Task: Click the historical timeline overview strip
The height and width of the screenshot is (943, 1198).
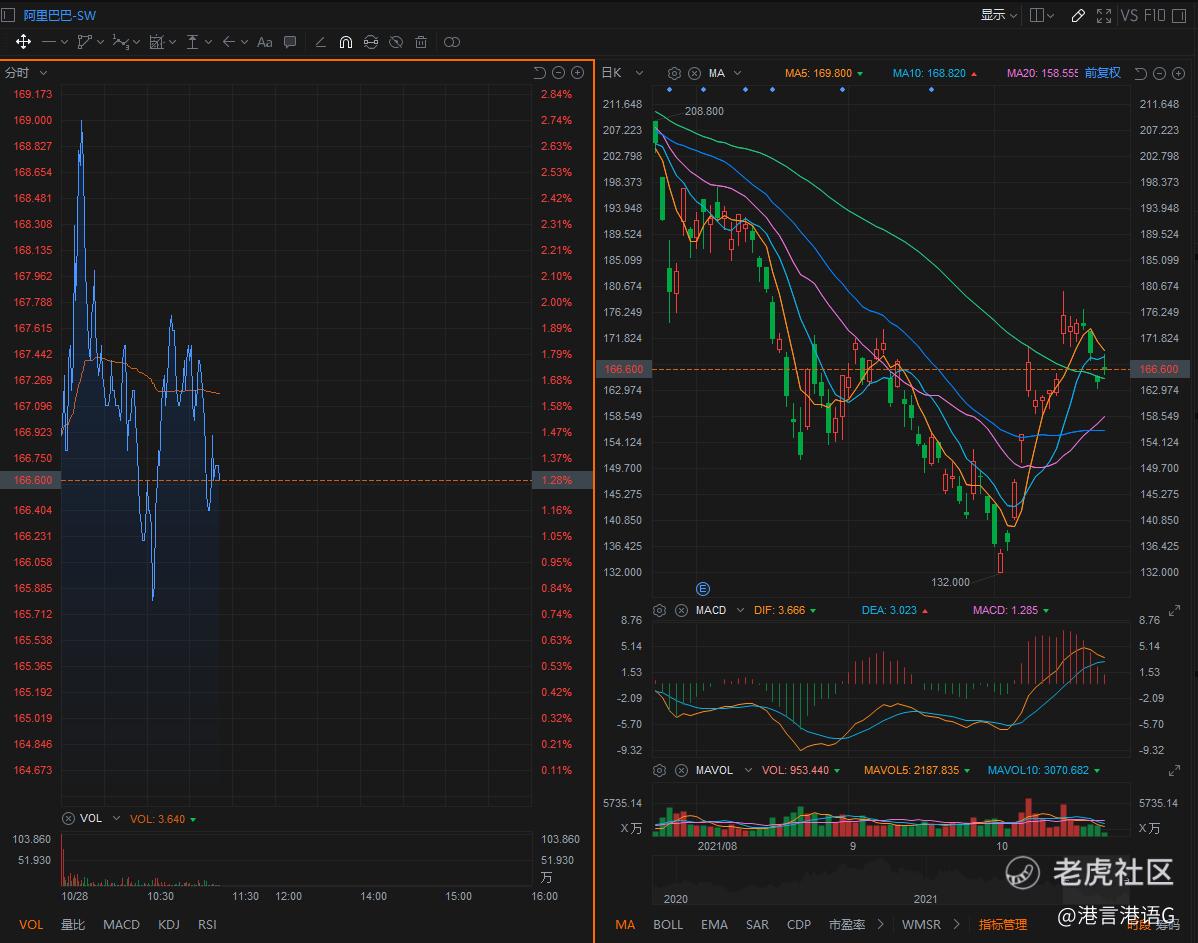Action: 891,880
